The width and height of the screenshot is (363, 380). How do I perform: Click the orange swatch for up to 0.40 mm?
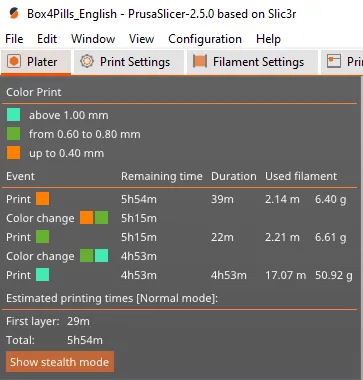(13, 153)
